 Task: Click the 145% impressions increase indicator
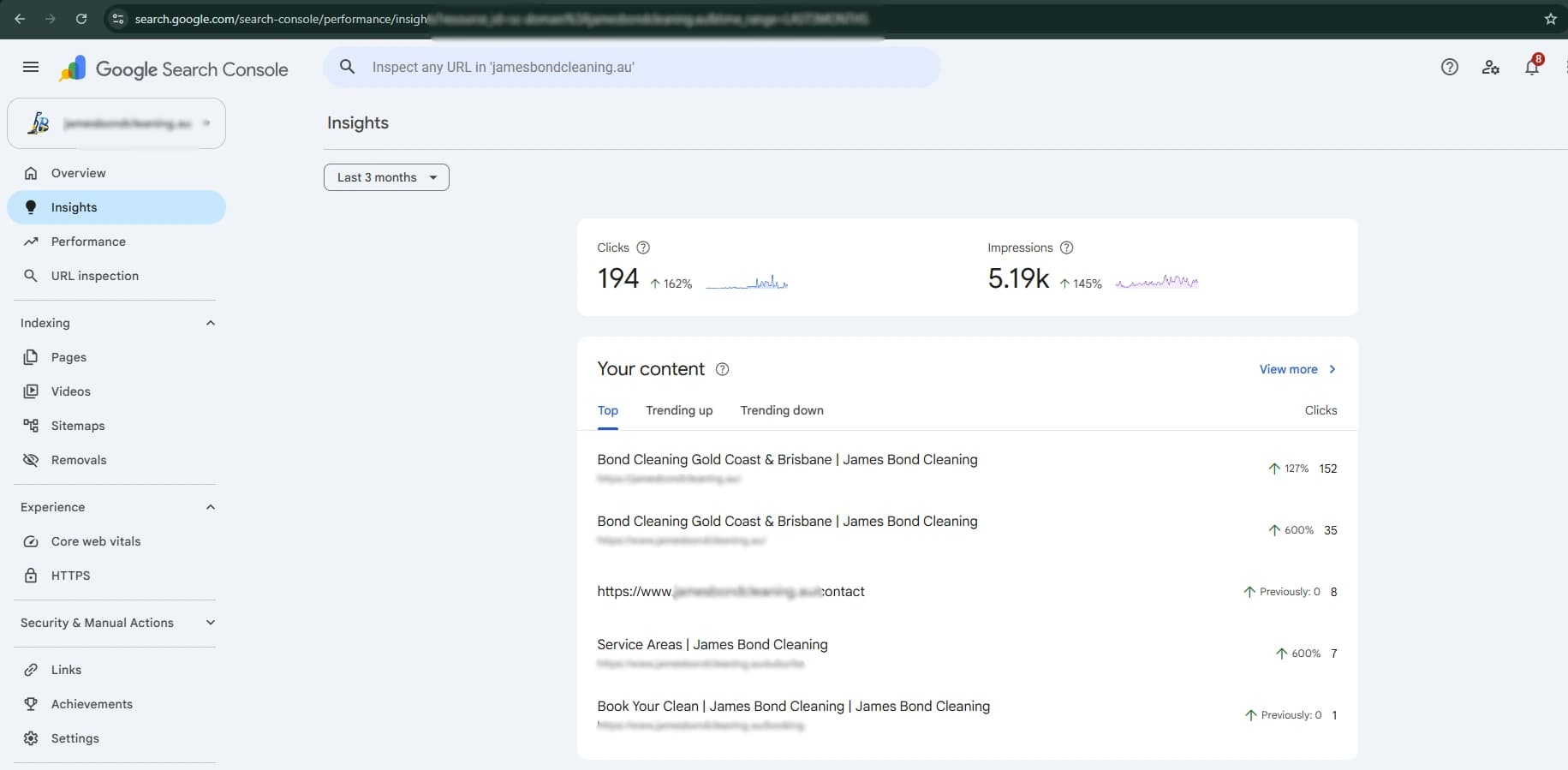tap(1081, 284)
